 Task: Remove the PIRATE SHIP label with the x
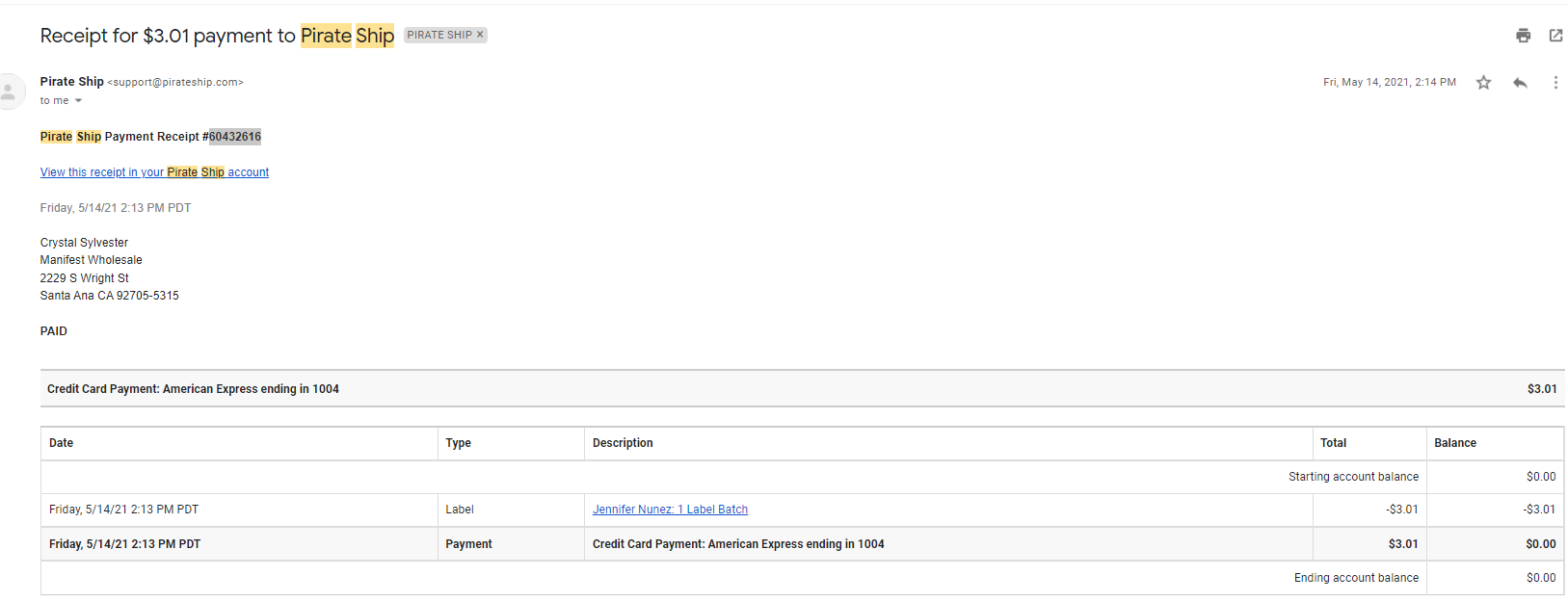(480, 35)
